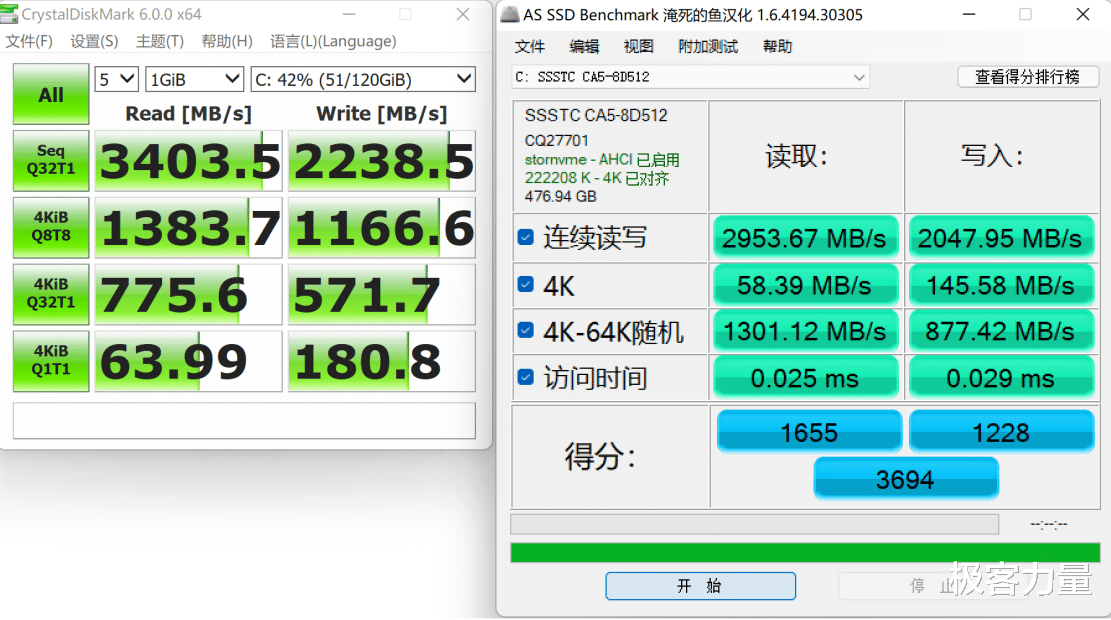Viewport: 1111px width, 620px height.
Task: Click the 0.025 ms read access time
Action: (x=806, y=378)
